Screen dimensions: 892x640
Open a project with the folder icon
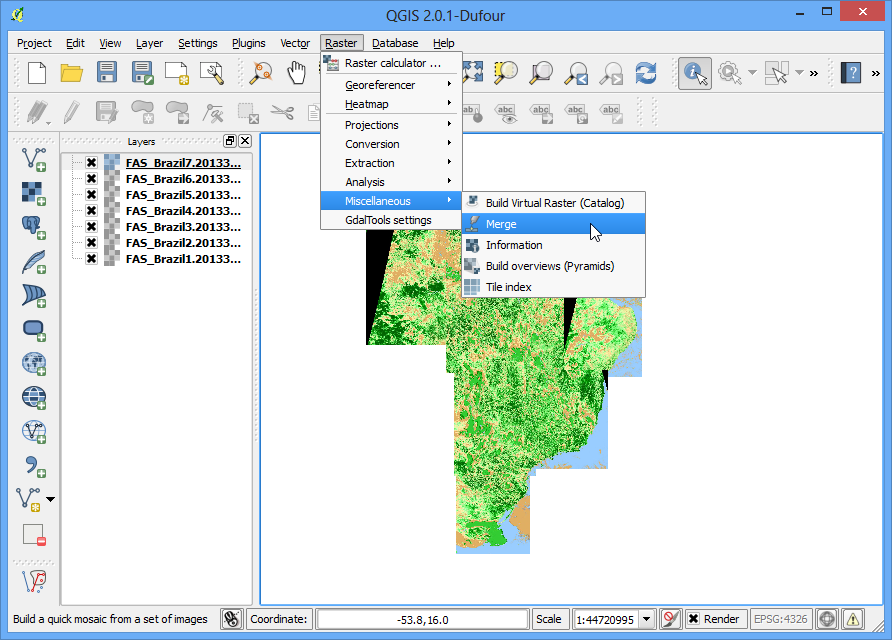click(x=72, y=73)
